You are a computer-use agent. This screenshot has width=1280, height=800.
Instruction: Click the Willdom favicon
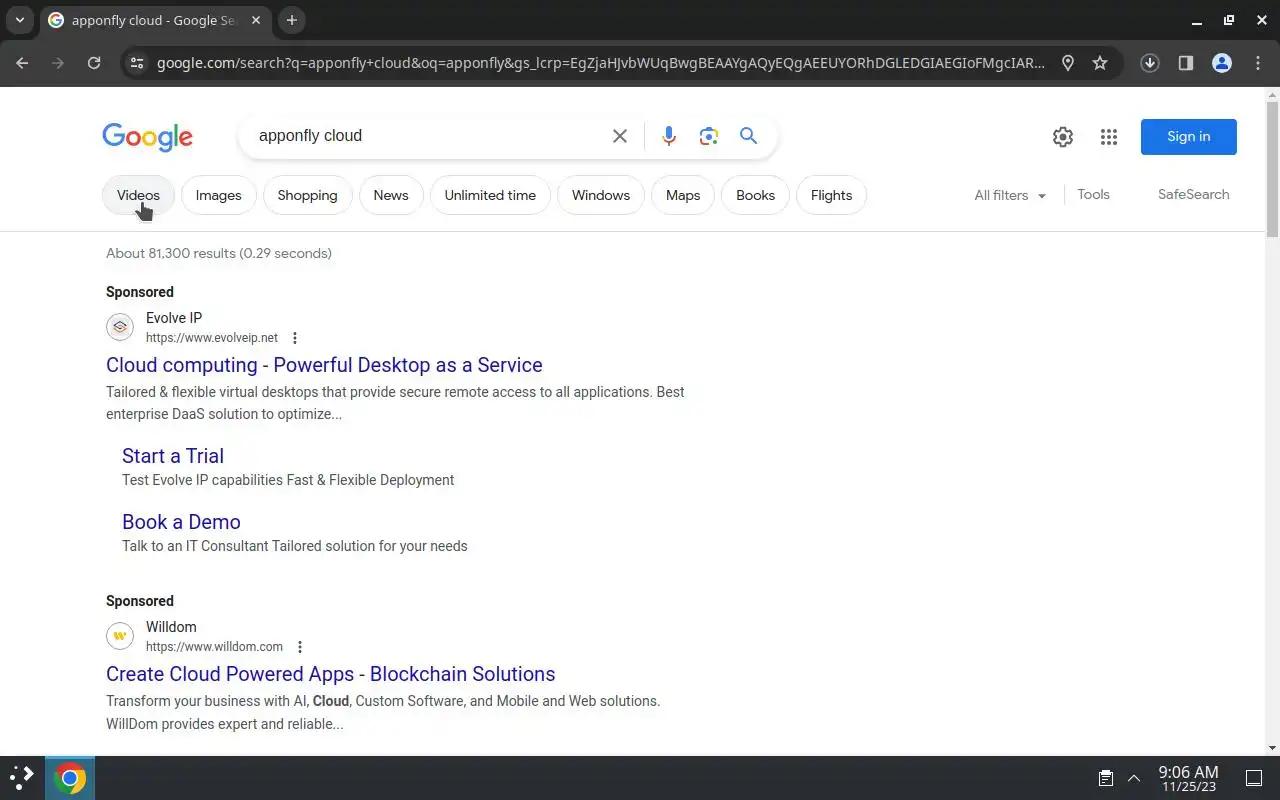(120, 636)
